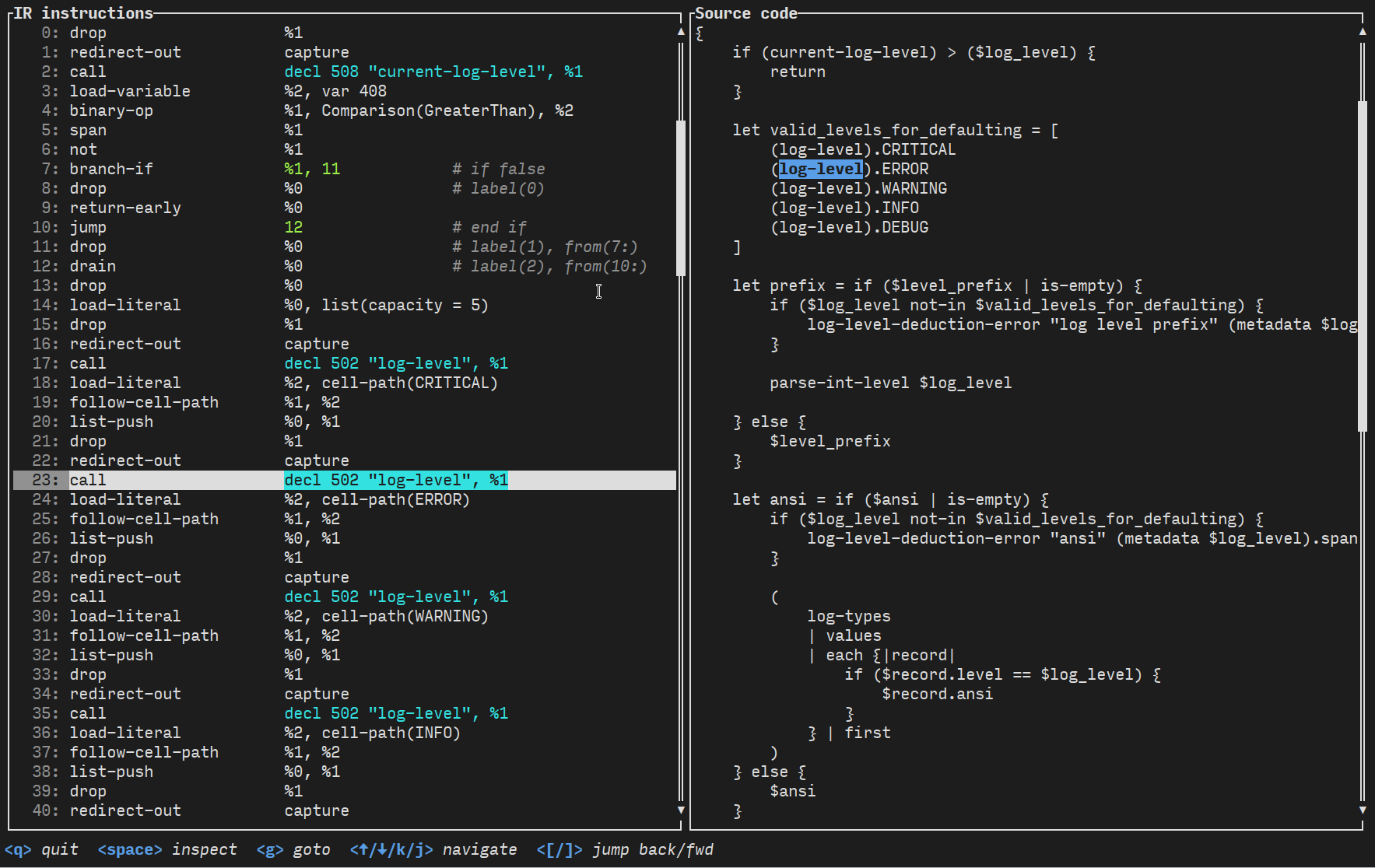Select instruction 18: load-literal CRITICAL
Screen dimensions: 1375x868
click(x=345, y=383)
